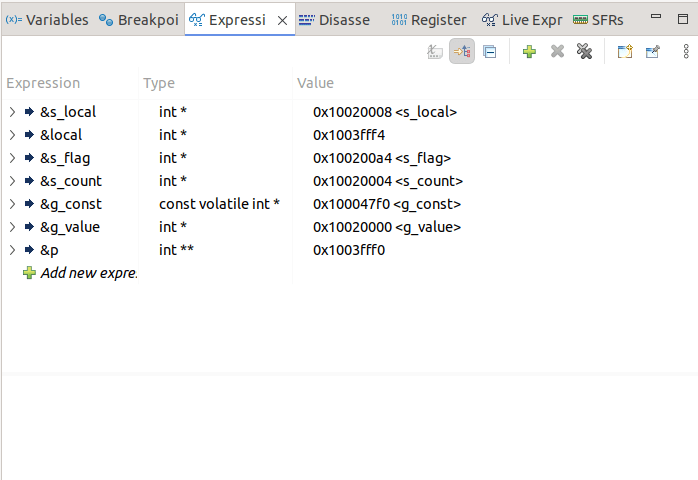698x480 pixels.
Task: Click the Remove All Expressions double-X icon
Action: (585, 52)
